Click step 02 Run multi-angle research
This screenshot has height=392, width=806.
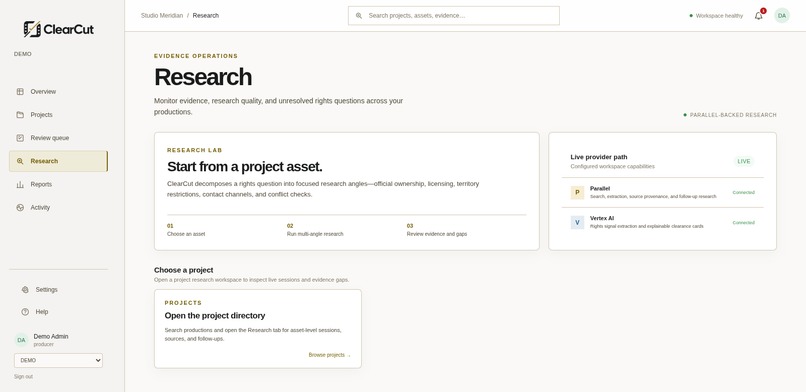(315, 230)
